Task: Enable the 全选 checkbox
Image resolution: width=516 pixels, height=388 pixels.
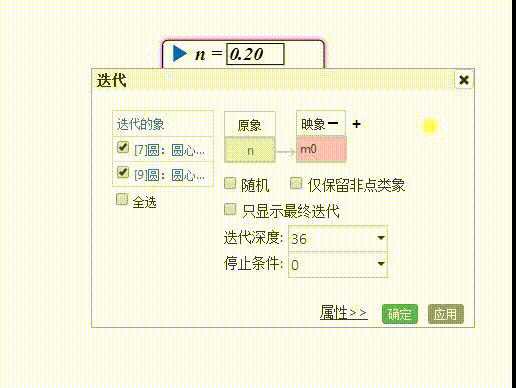Action: point(122,199)
